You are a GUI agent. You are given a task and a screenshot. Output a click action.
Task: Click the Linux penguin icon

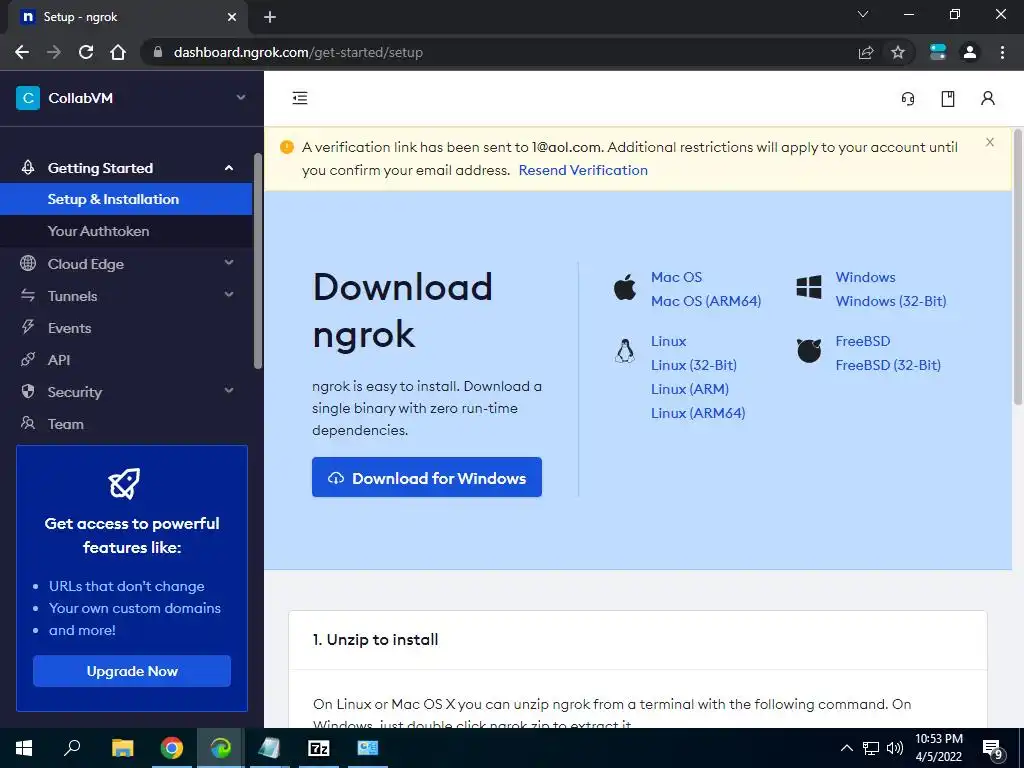point(625,351)
